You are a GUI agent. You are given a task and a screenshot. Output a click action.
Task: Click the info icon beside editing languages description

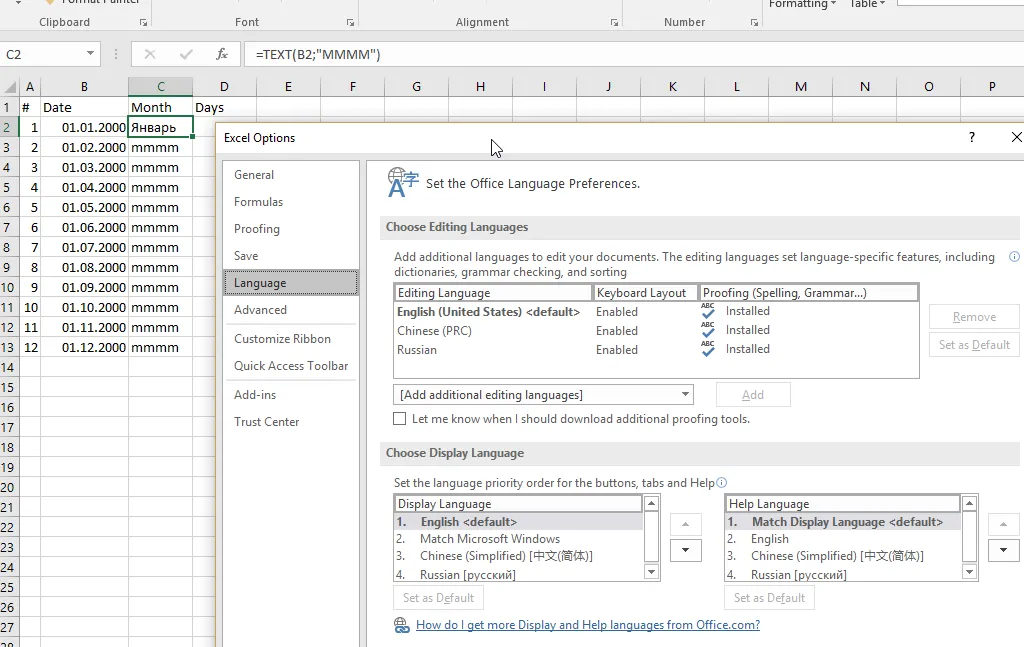(1014, 257)
